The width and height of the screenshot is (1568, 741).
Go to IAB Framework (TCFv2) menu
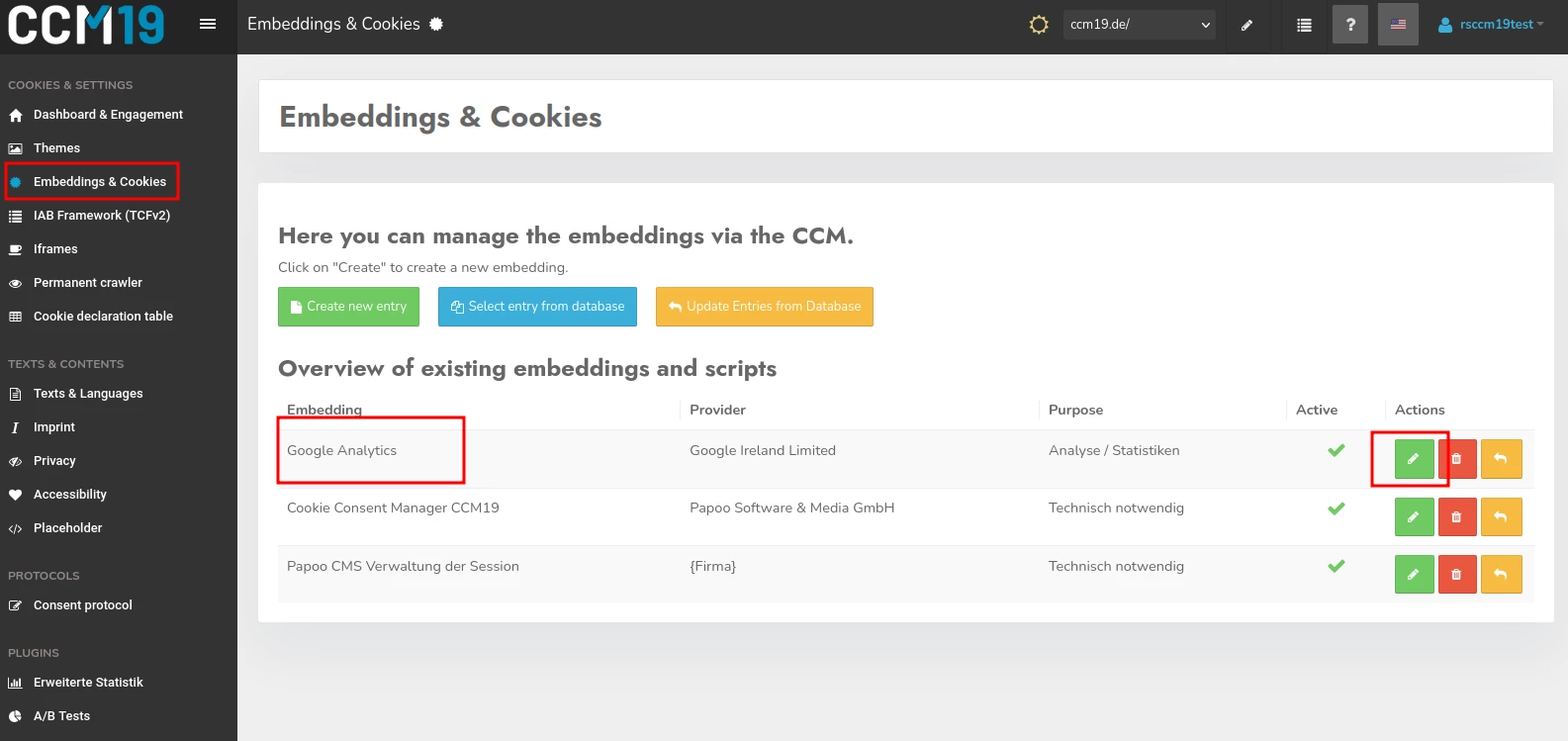point(101,216)
